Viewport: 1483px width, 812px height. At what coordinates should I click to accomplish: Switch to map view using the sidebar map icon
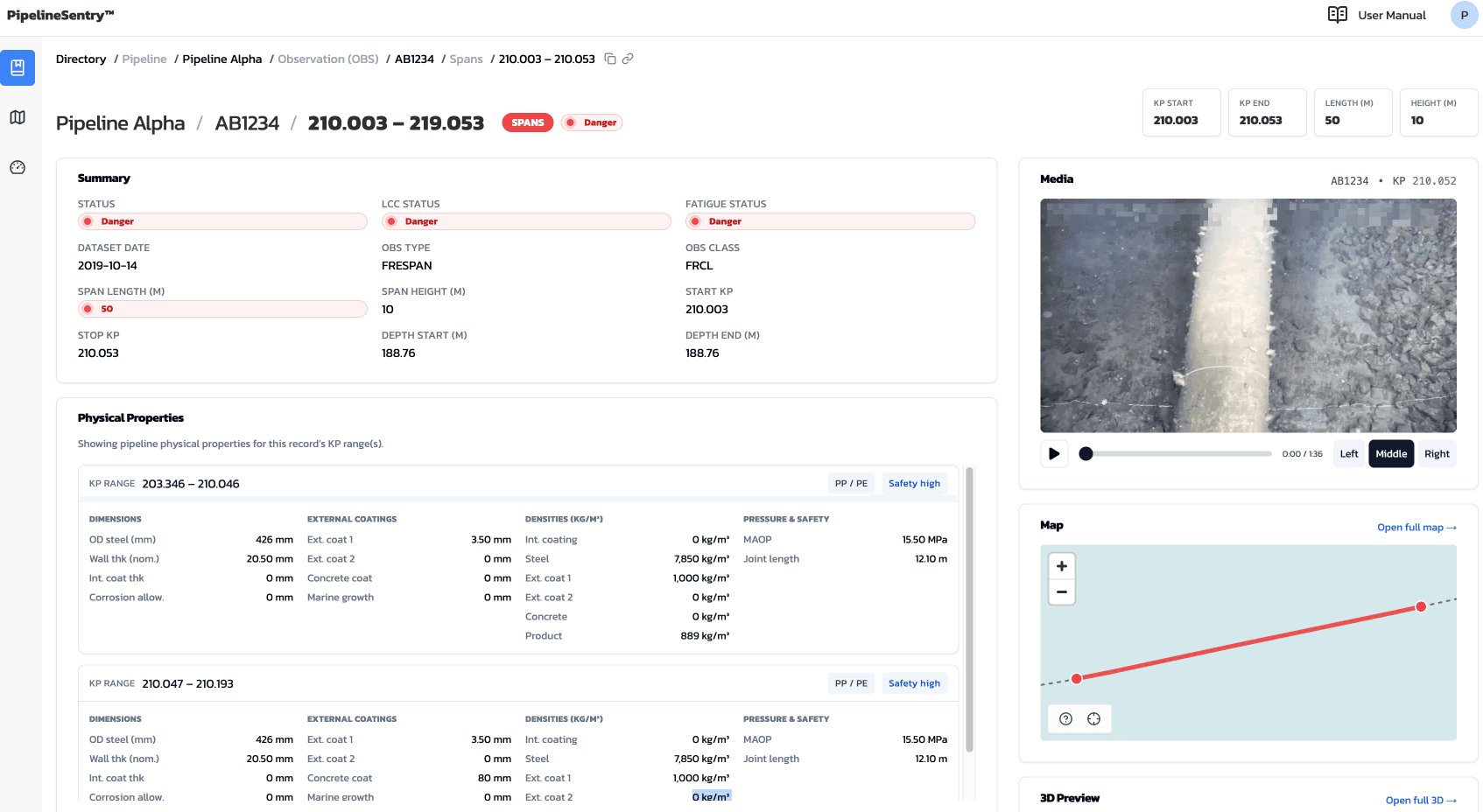click(18, 117)
